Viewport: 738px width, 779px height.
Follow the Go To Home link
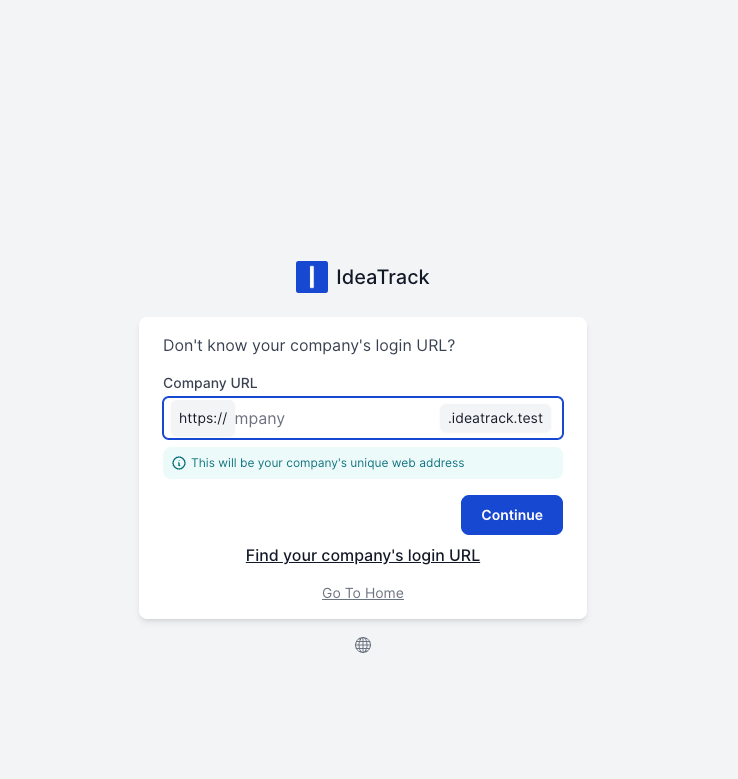click(x=363, y=593)
